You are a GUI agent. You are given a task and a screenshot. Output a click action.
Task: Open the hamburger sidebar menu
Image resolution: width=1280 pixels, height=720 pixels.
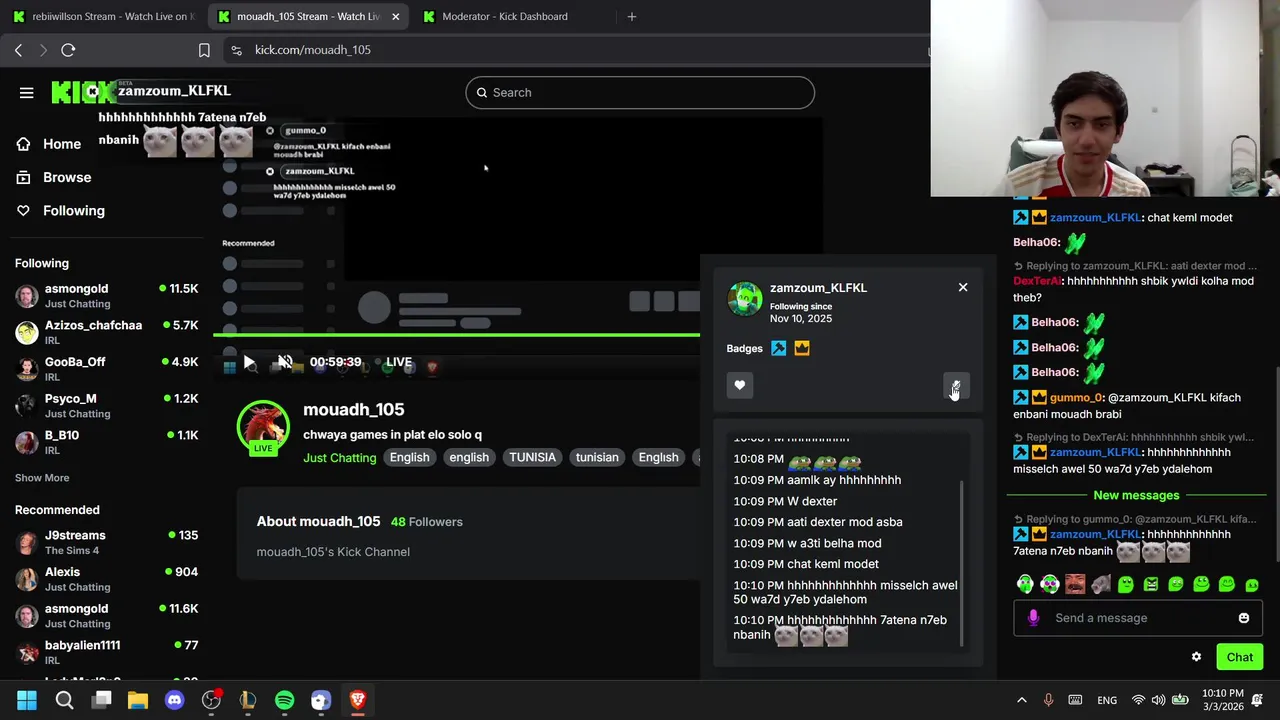coord(27,93)
